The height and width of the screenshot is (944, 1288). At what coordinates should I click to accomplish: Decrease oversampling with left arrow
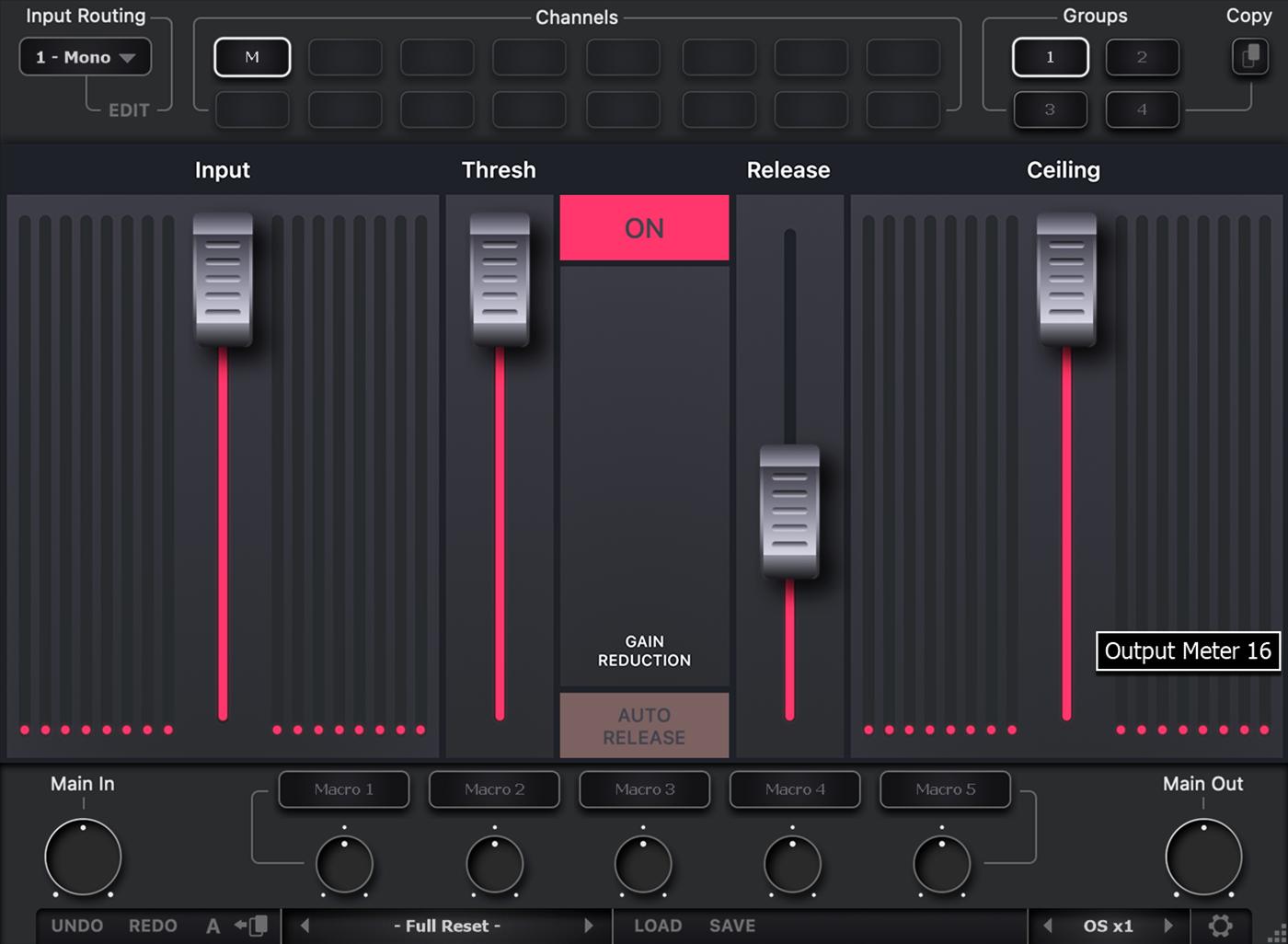[x=1048, y=926]
